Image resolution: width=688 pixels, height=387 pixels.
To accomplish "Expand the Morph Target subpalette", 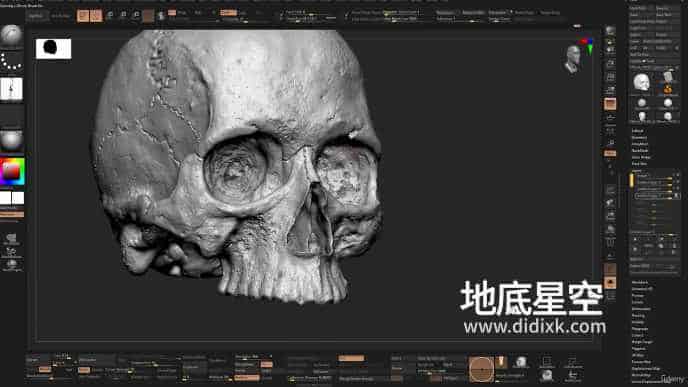I will click(x=642, y=342).
